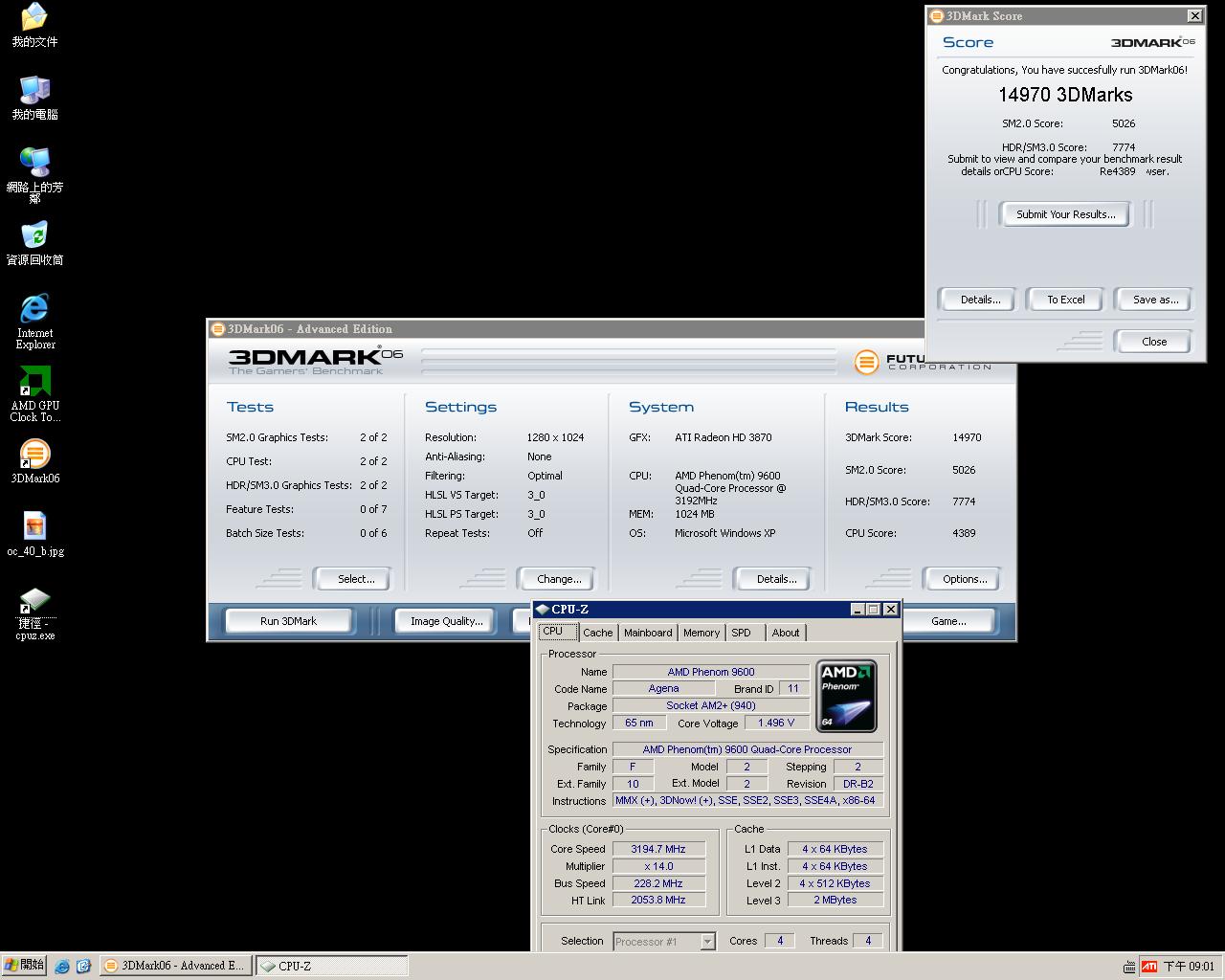The width and height of the screenshot is (1225, 980).
Task: Click the taskbar clock 下午 09:01
Action: pyautogui.click(x=1189, y=967)
